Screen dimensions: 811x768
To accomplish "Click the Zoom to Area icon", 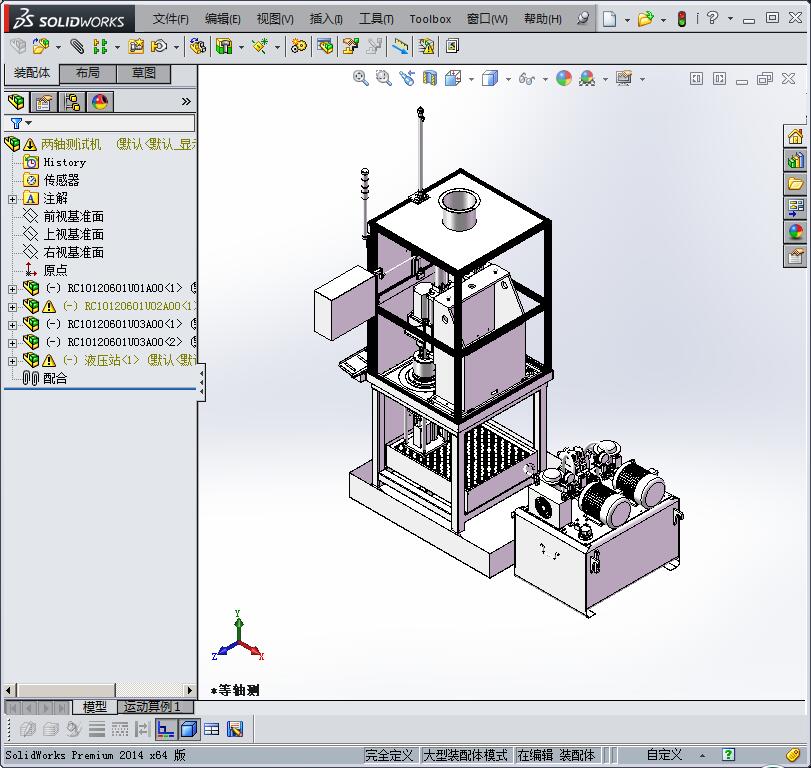I will click(x=383, y=79).
